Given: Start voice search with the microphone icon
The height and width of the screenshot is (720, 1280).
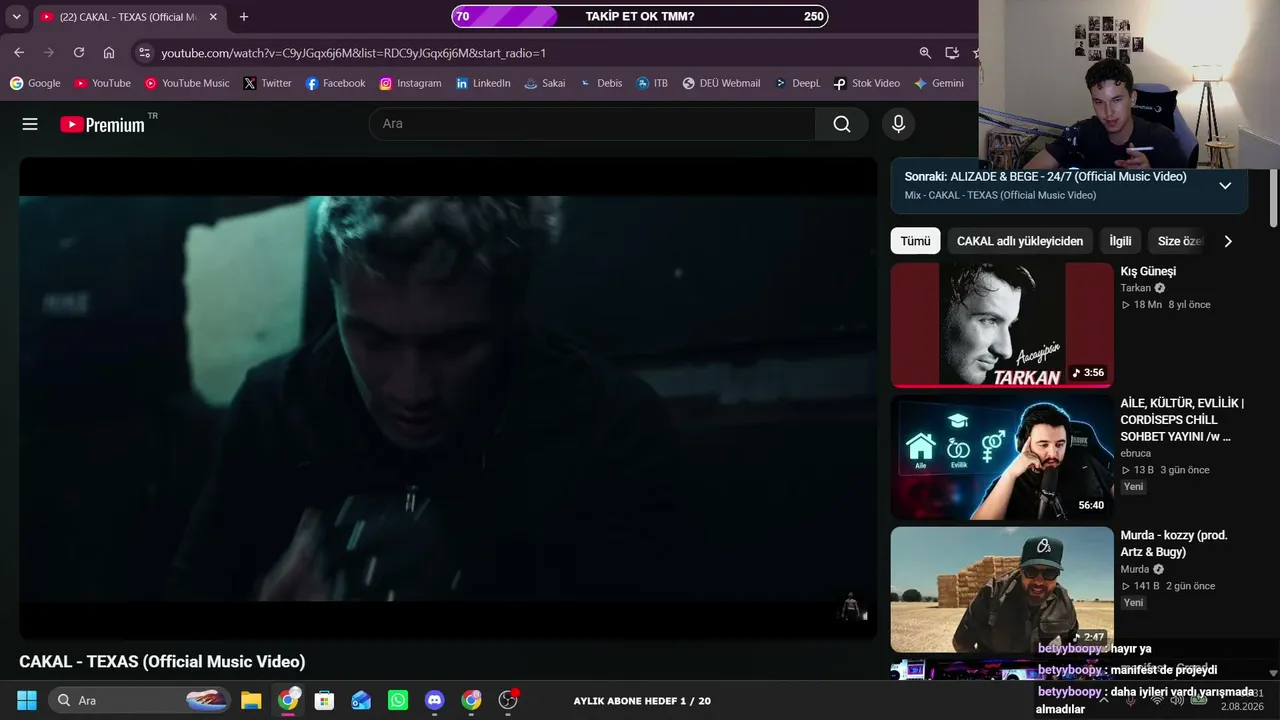Looking at the screenshot, I should pos(898,124).
